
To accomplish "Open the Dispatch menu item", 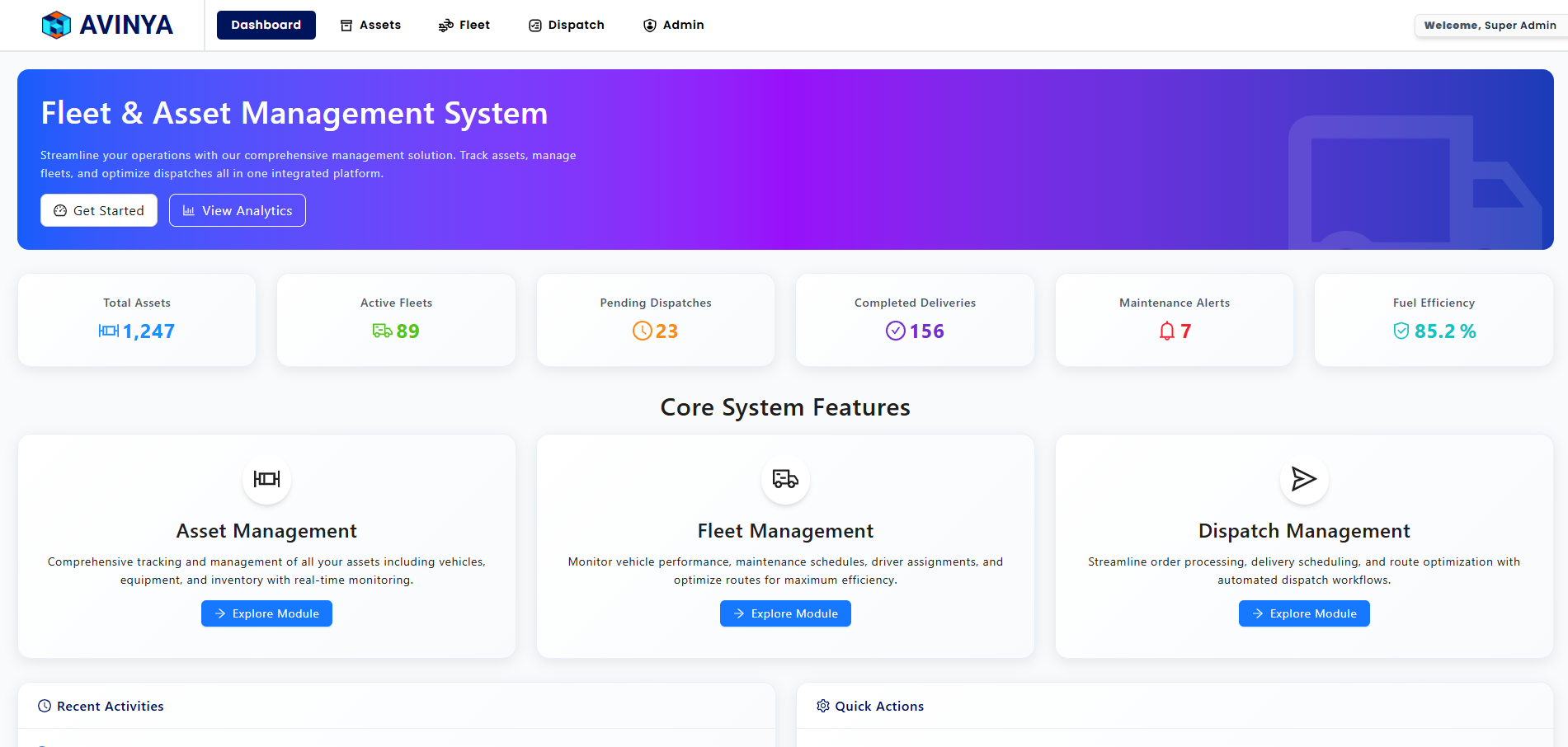I will [567, 25].
